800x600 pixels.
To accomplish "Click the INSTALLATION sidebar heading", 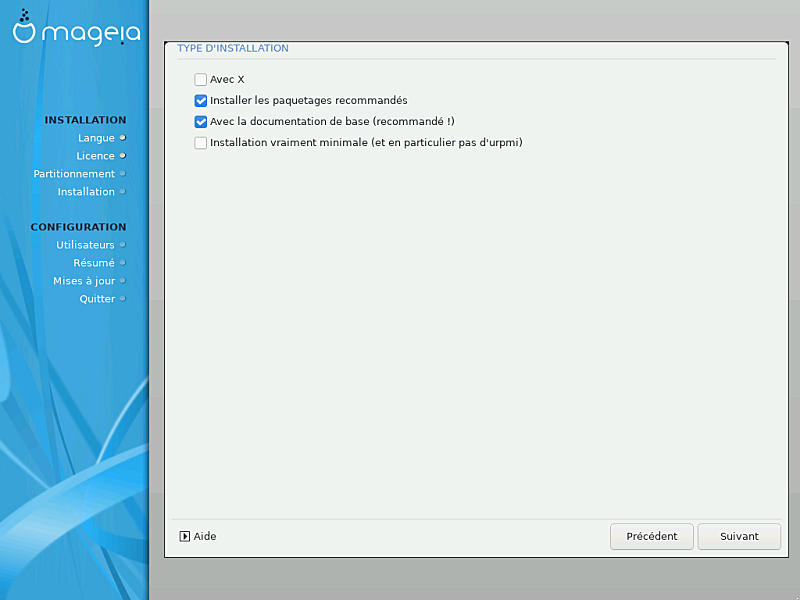I will click(x=85, y=120).
